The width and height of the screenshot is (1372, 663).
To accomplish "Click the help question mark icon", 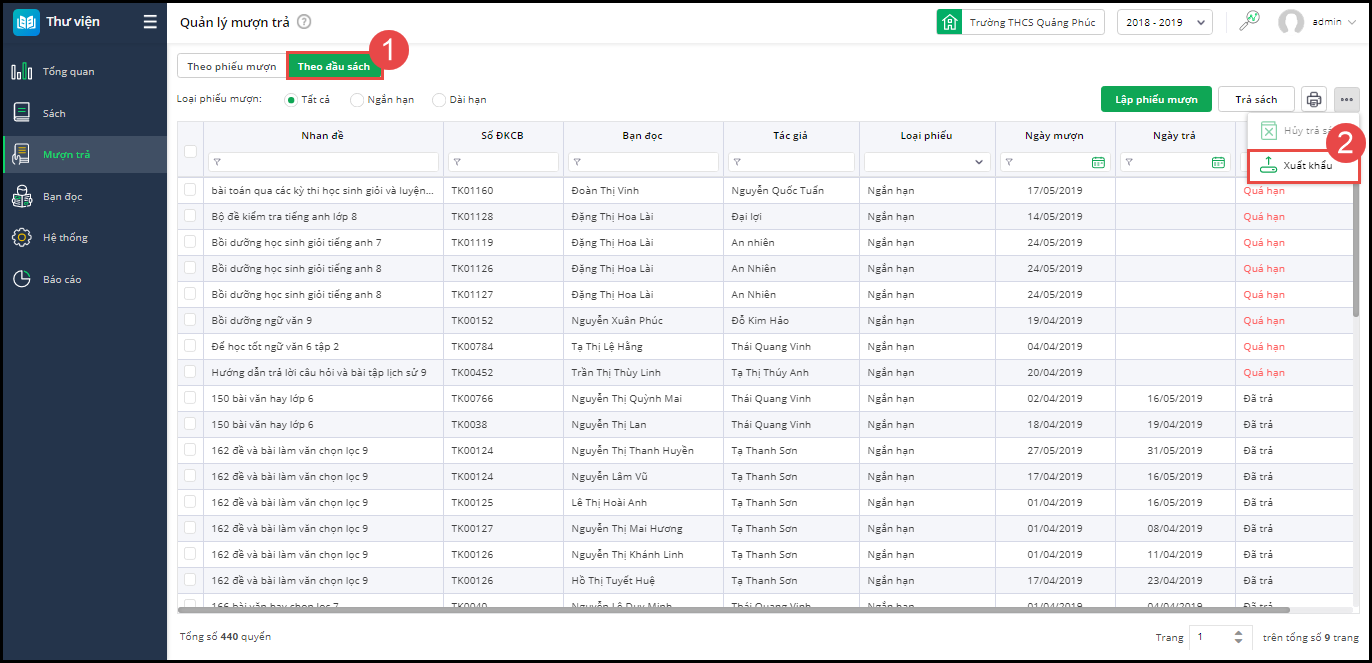I will point(304,22).
